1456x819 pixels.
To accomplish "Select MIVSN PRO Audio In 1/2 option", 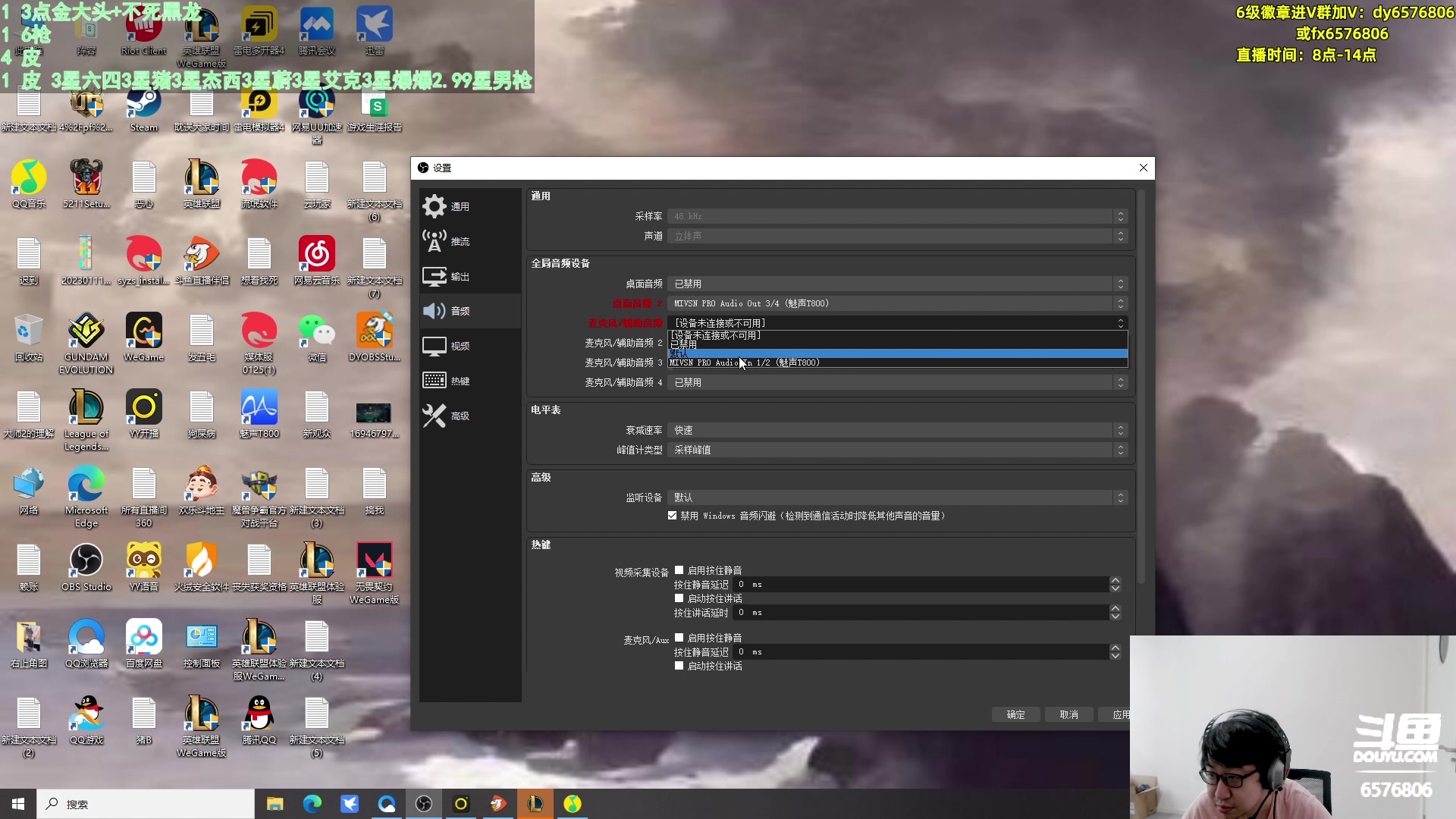I will pyautogui.click(x=898, y=362).
